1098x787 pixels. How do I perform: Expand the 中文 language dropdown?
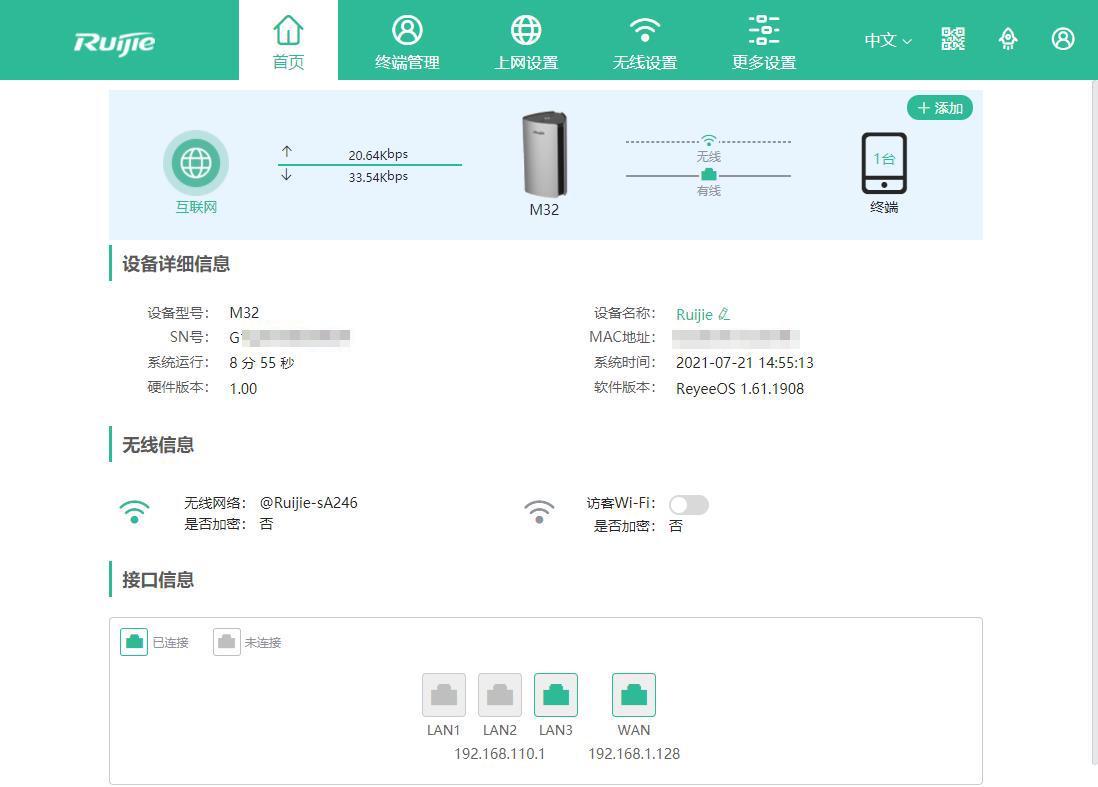(x=888, y=41)
